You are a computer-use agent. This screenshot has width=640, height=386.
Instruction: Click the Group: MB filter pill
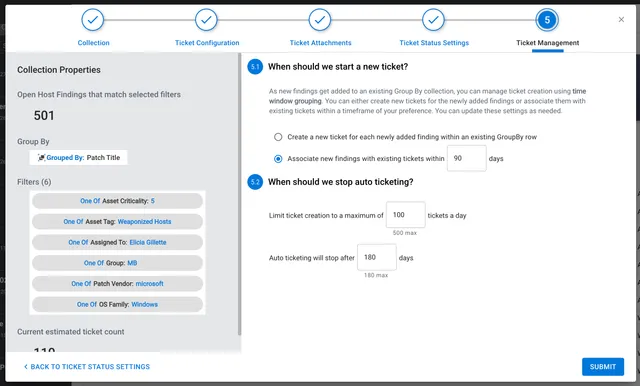tap(117, 263)
